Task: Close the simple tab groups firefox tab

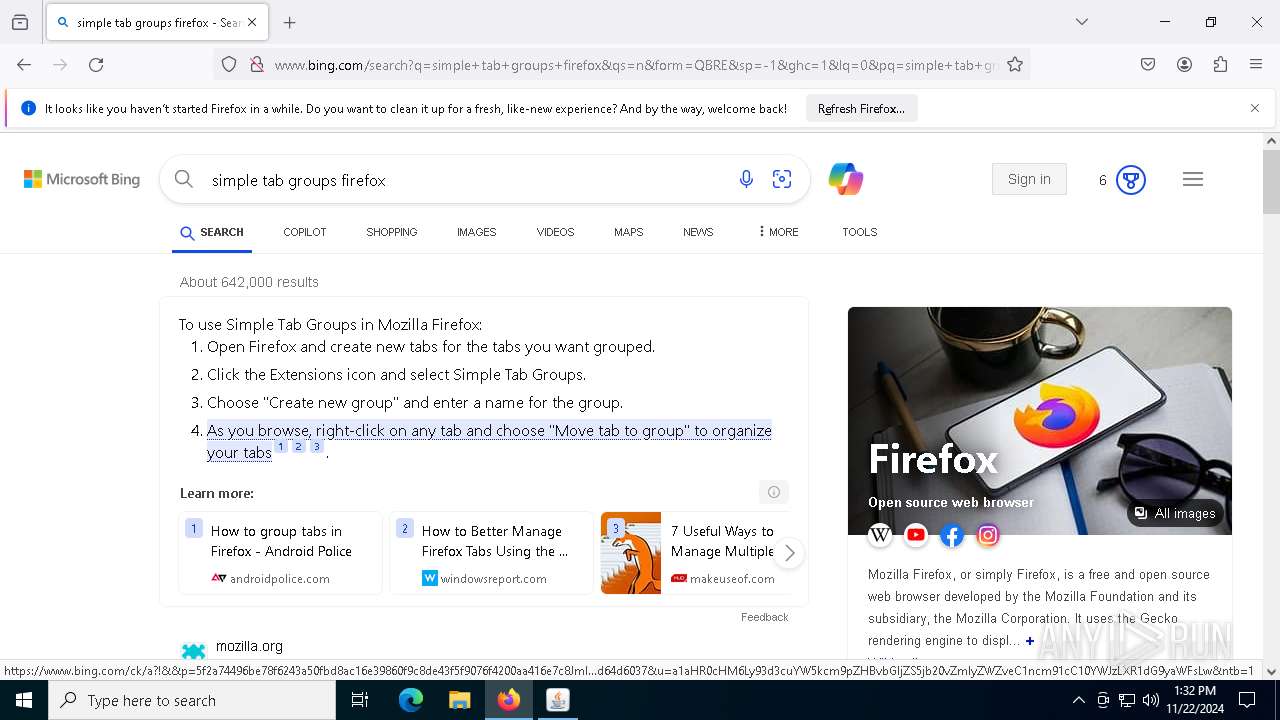Action: tap(252, 22)
